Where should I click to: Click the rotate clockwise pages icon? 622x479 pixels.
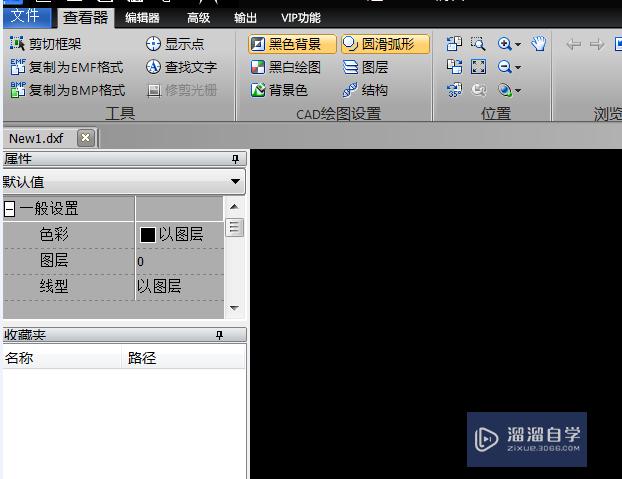[454, 67]
